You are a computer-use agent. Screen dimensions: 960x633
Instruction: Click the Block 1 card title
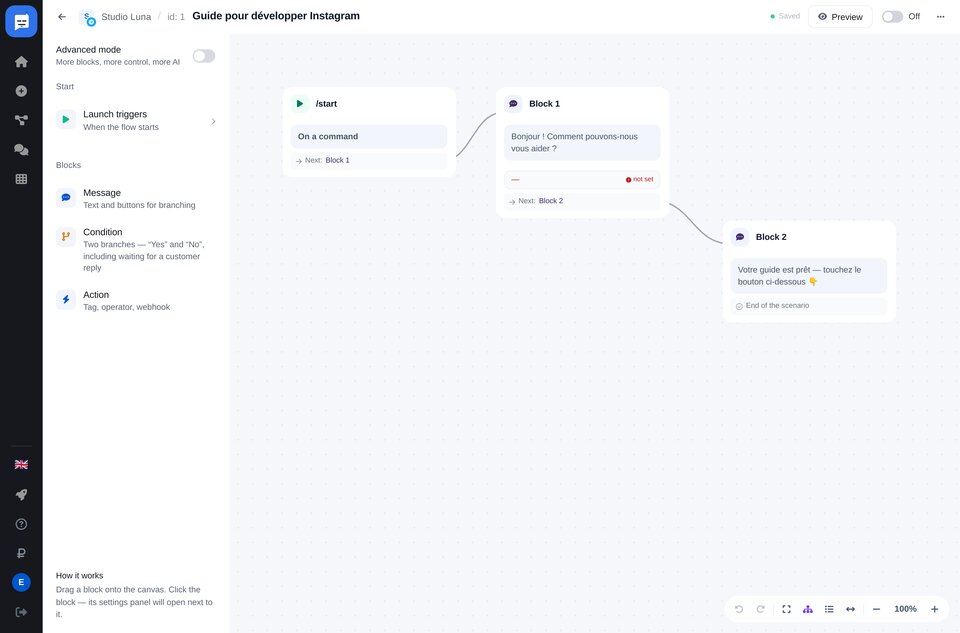[x=544, y=103]
